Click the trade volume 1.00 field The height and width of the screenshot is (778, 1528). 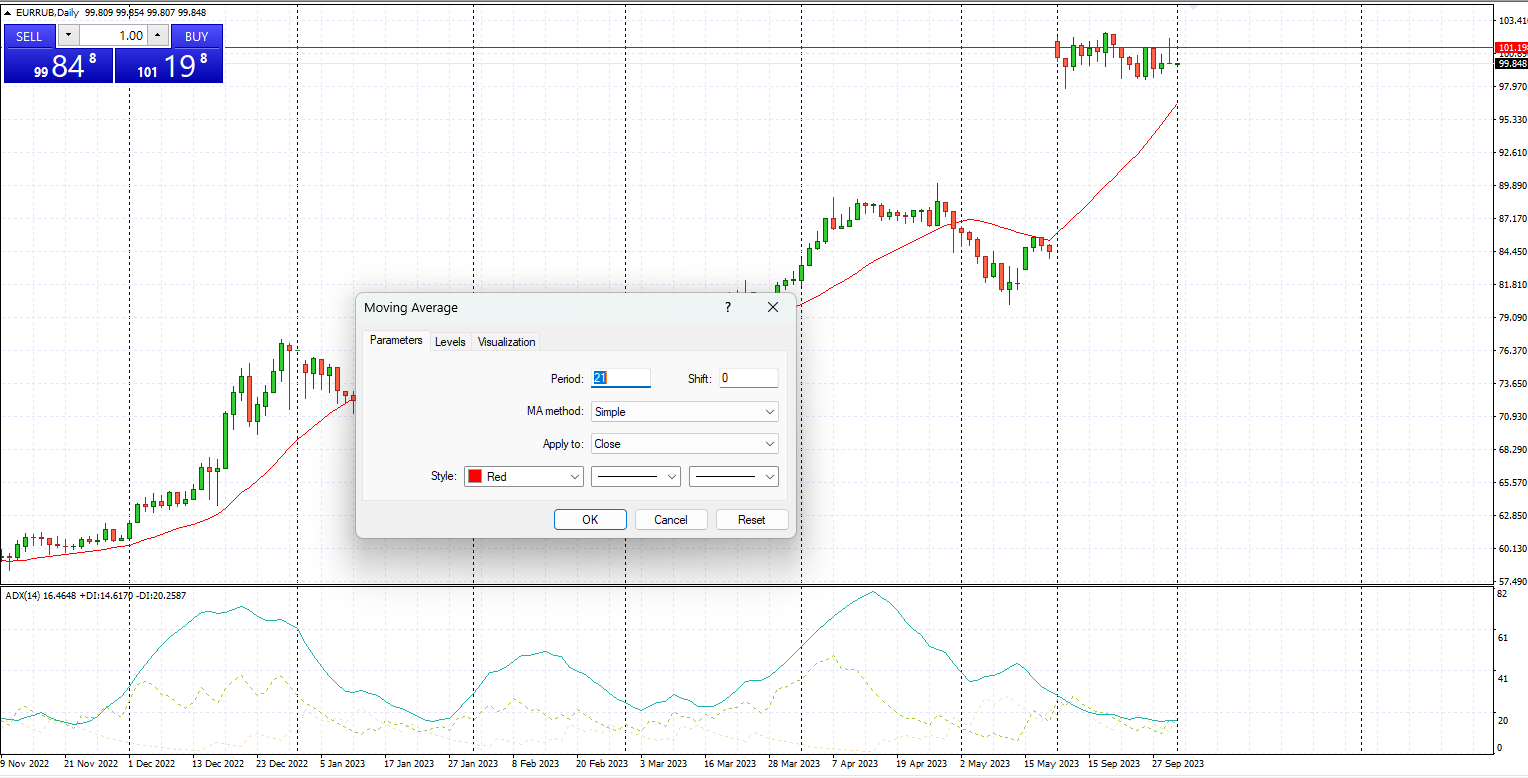[x=113, y=36]
